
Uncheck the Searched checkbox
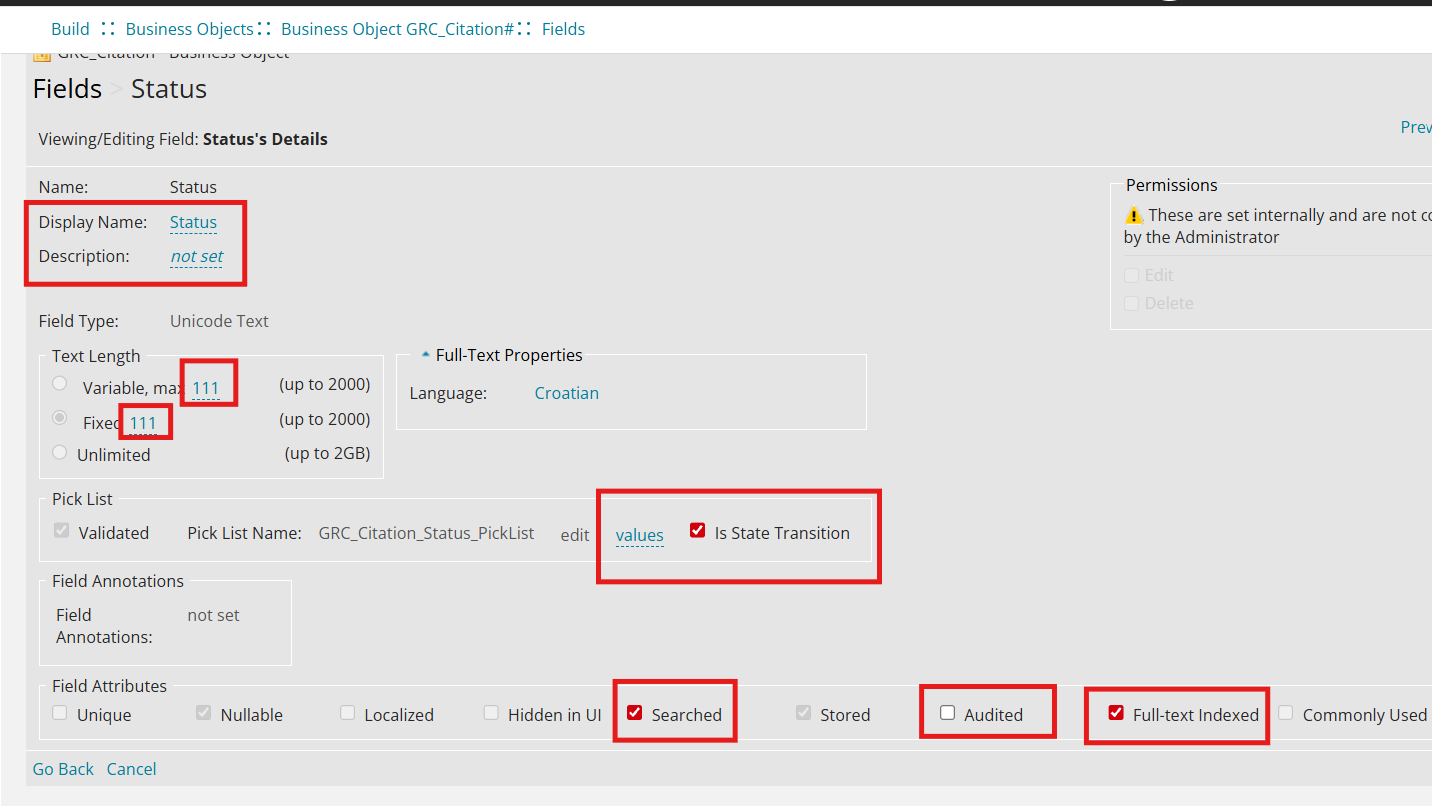(635, 713)
